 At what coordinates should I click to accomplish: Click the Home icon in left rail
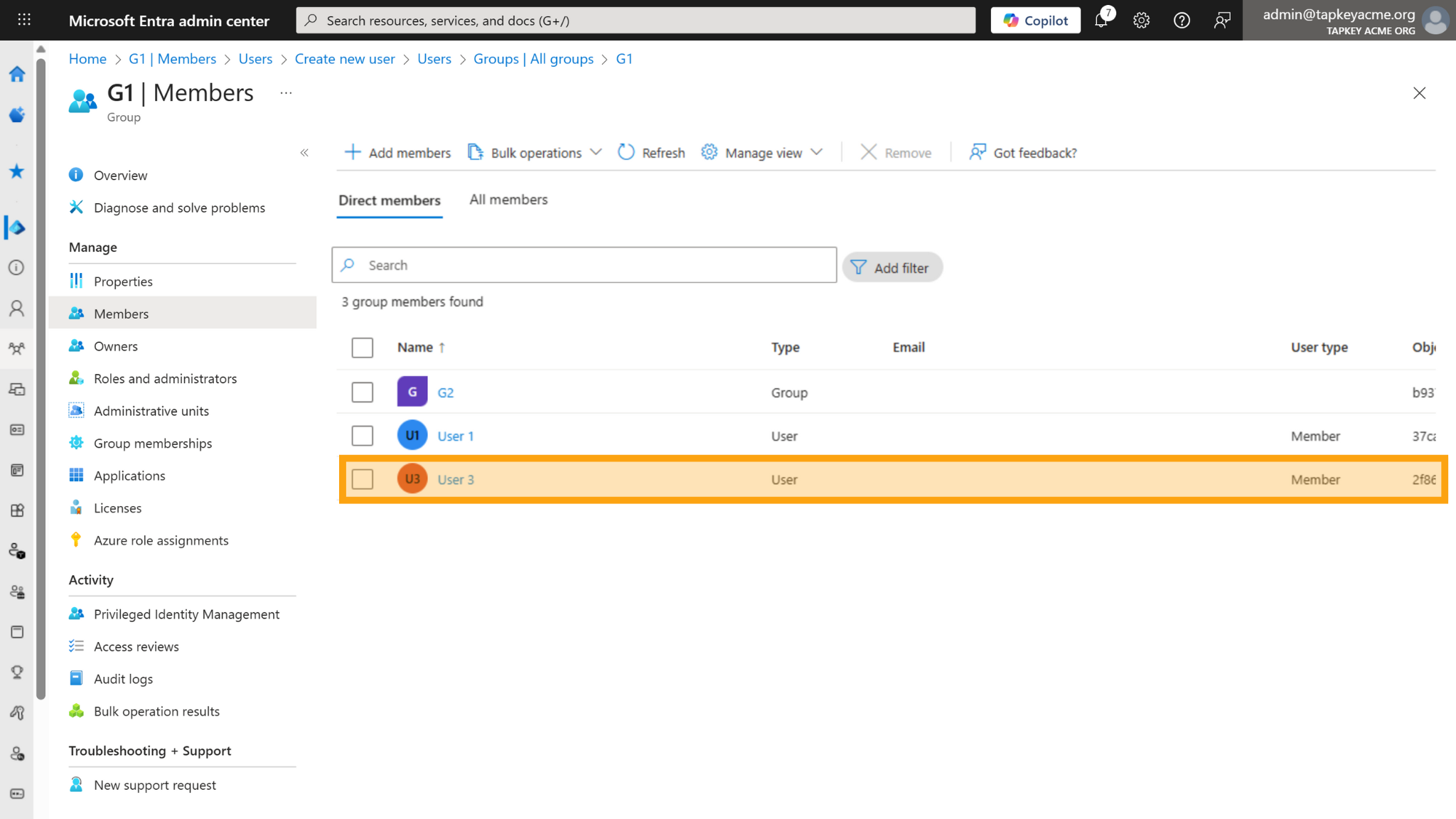pos(17,74)
